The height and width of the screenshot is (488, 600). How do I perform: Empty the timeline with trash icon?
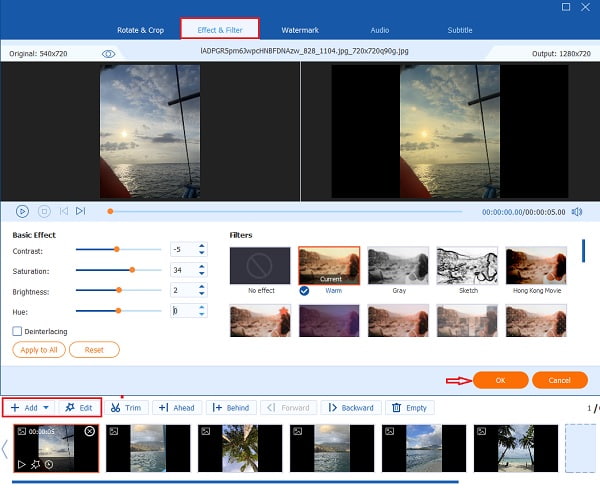[409, 408]
